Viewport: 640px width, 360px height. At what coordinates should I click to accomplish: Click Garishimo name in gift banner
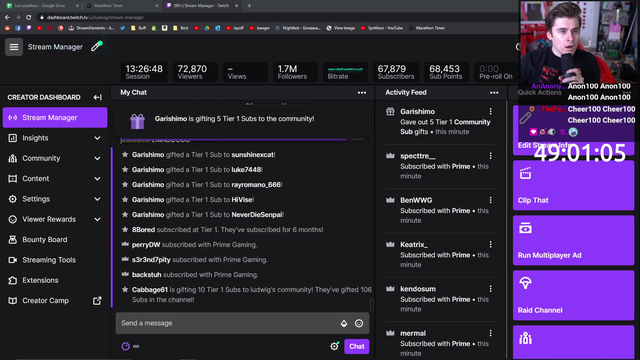coord(171,119)
